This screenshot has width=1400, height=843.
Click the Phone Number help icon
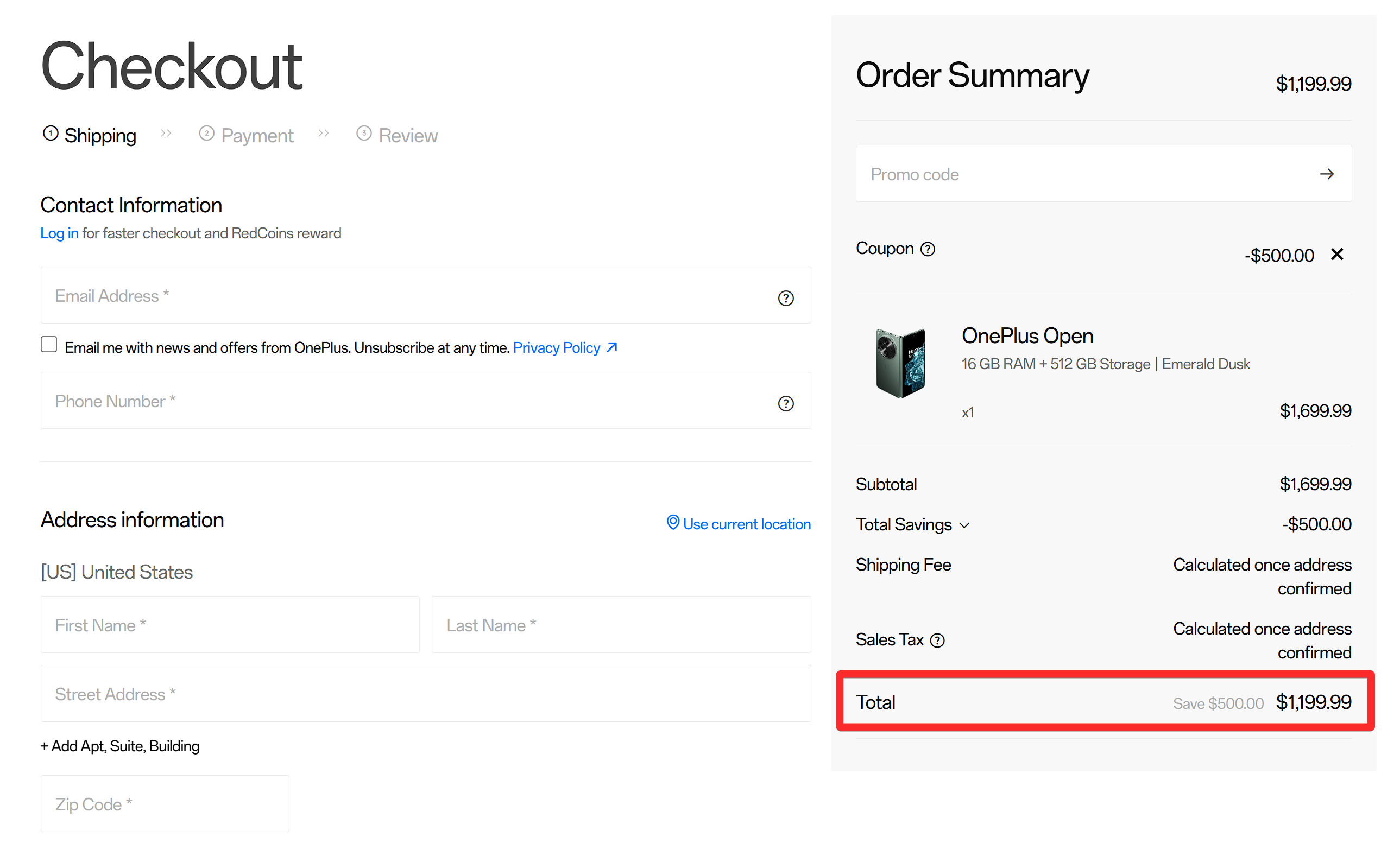(785, 403)
